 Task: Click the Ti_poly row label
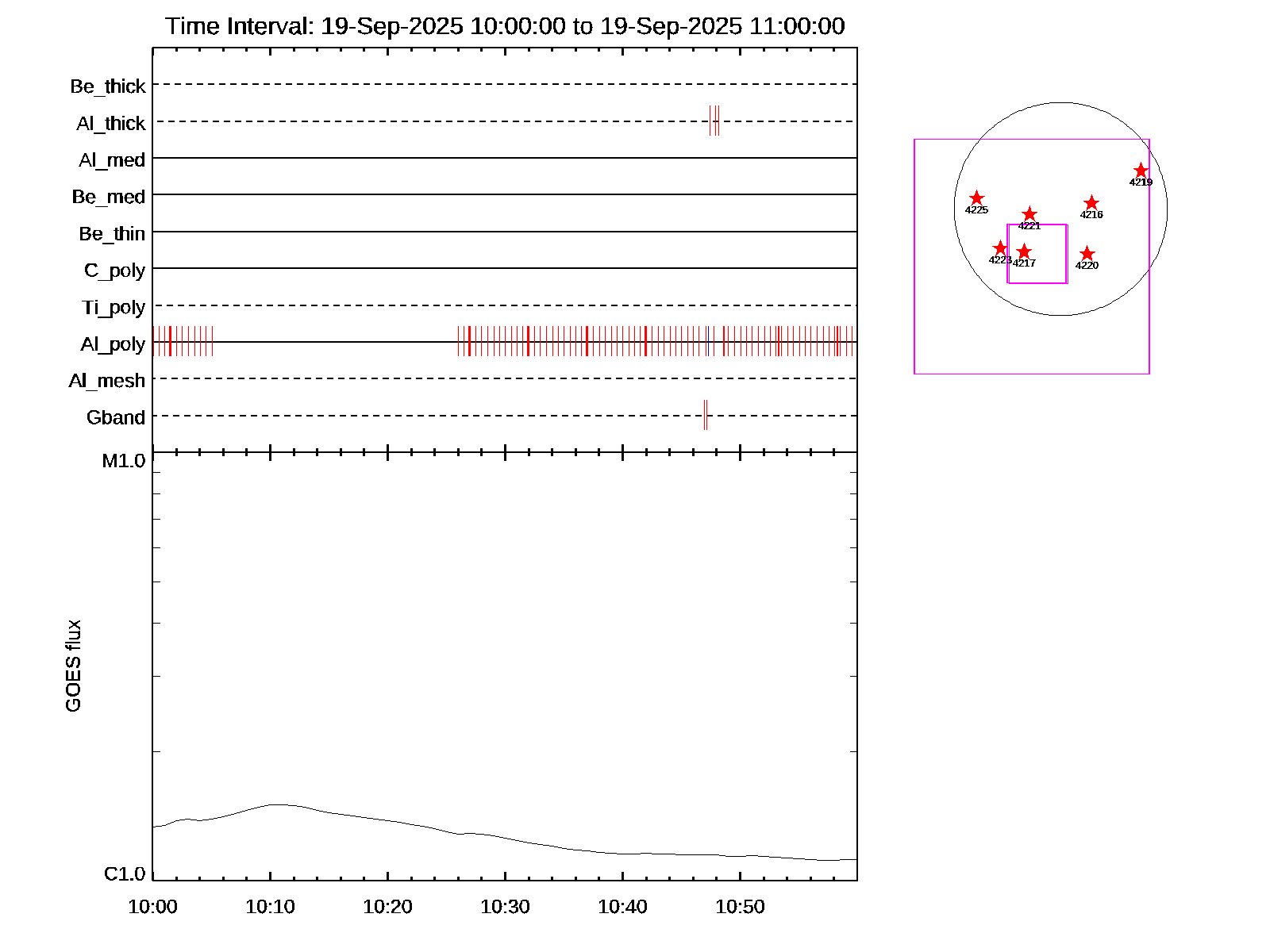114,307
